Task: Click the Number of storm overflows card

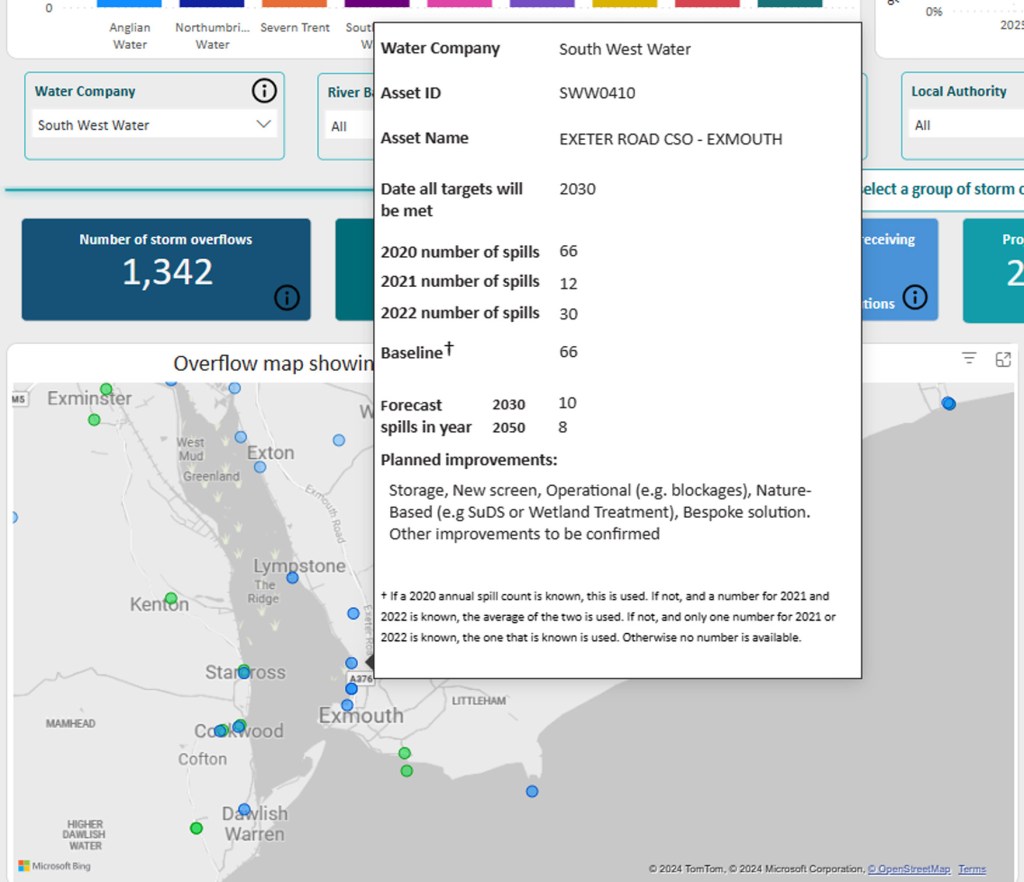Action: (166, 269)
